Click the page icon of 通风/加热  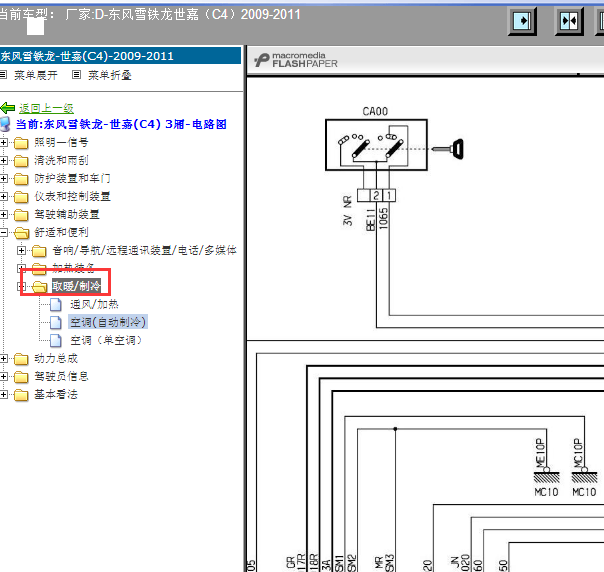[x=56, y=304]
